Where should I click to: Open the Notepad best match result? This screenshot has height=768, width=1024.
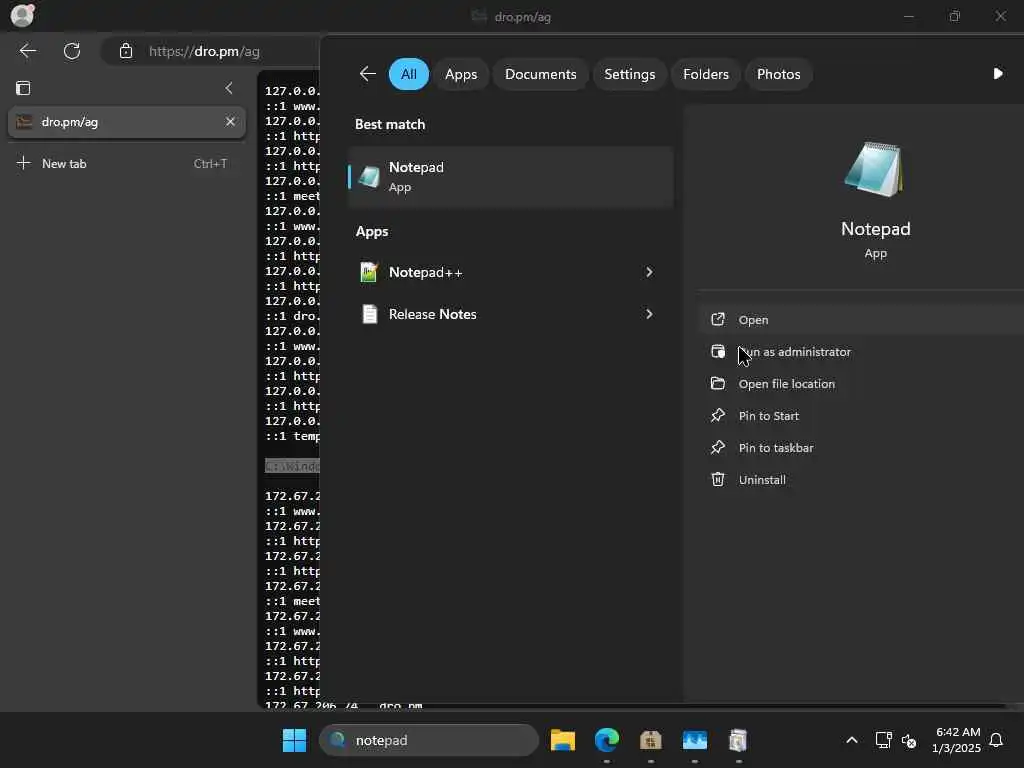[511, 177]
